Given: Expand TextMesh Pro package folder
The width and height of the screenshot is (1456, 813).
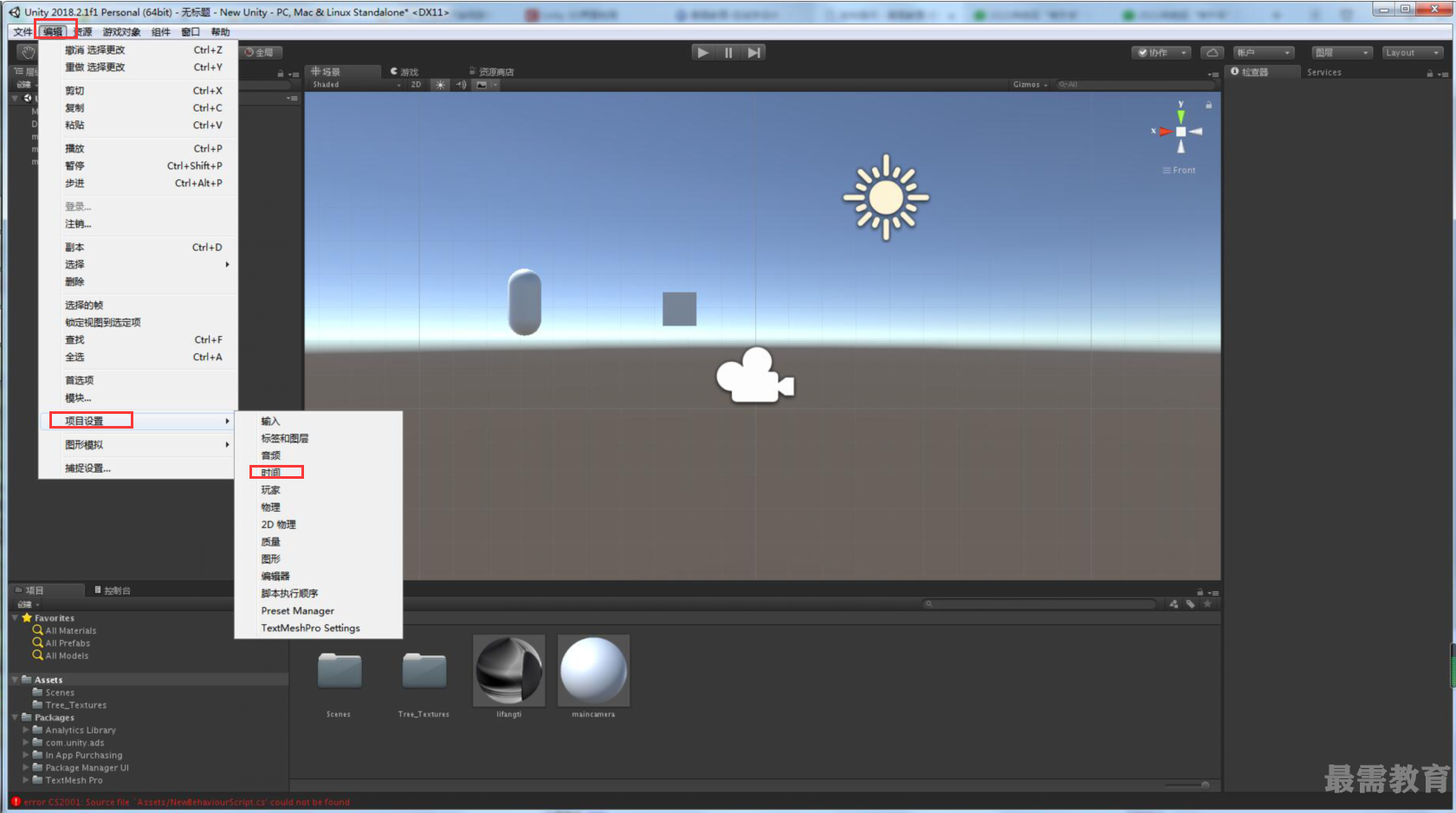Looking at the screenshot, I should point(25,780).
